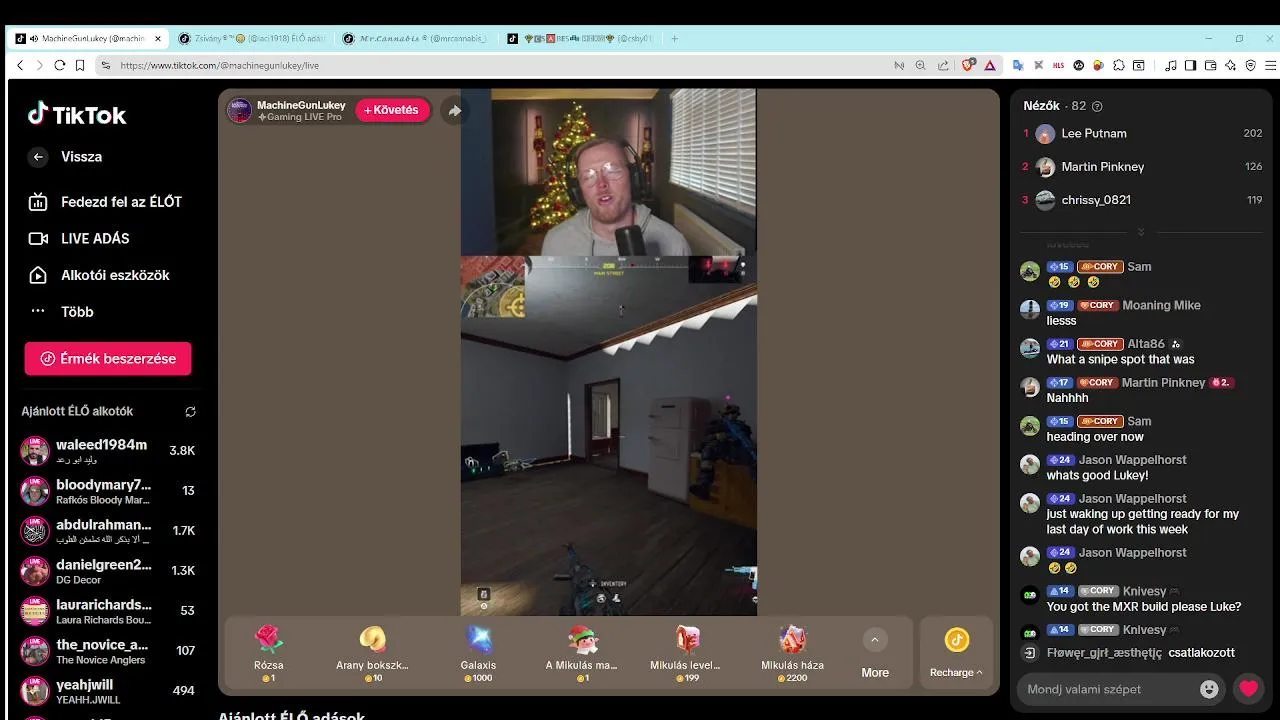Reload the TikTok live page

[59, 65]
